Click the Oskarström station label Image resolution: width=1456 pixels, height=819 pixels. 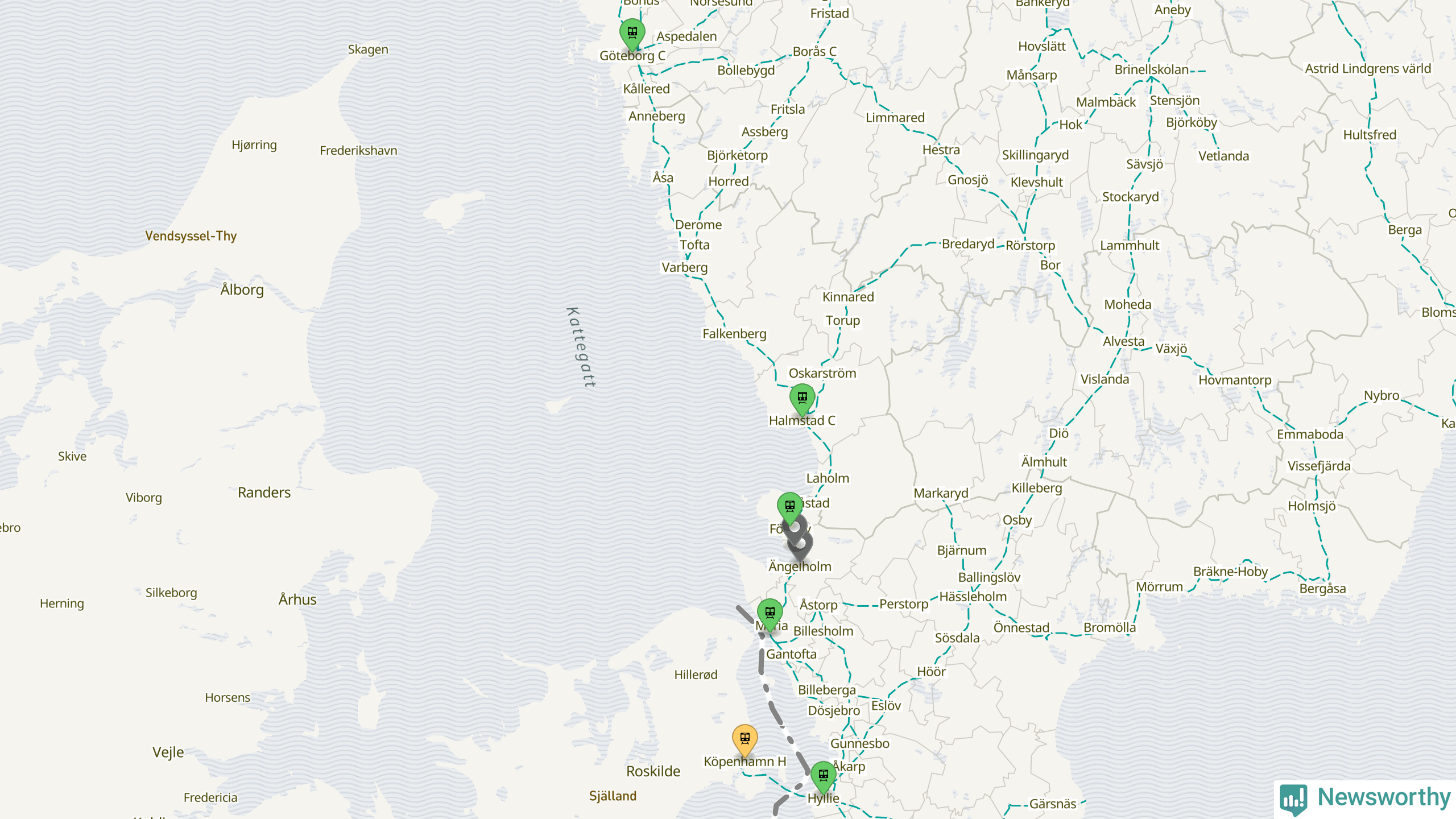click(822, 374)
